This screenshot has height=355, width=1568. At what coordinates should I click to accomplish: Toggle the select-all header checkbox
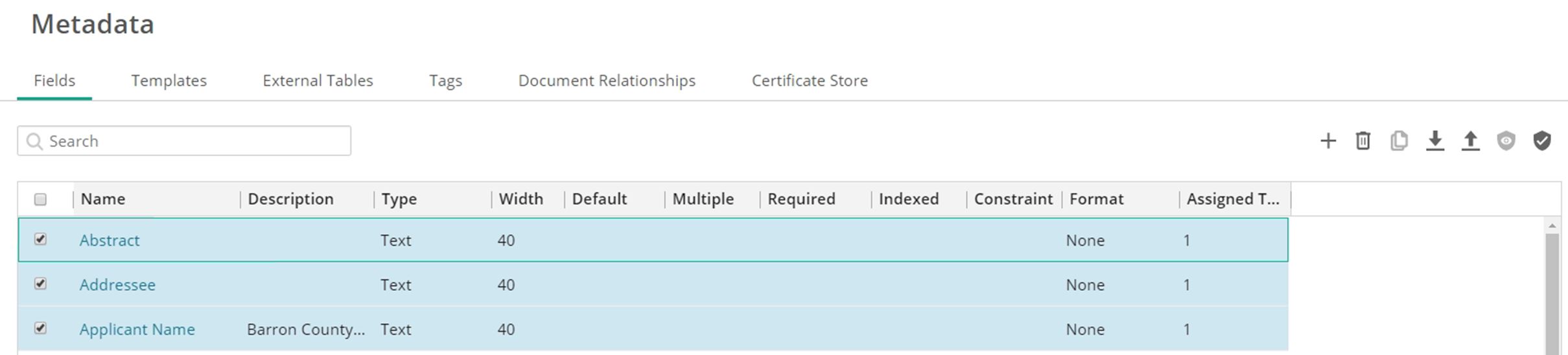tap(40, 200)
